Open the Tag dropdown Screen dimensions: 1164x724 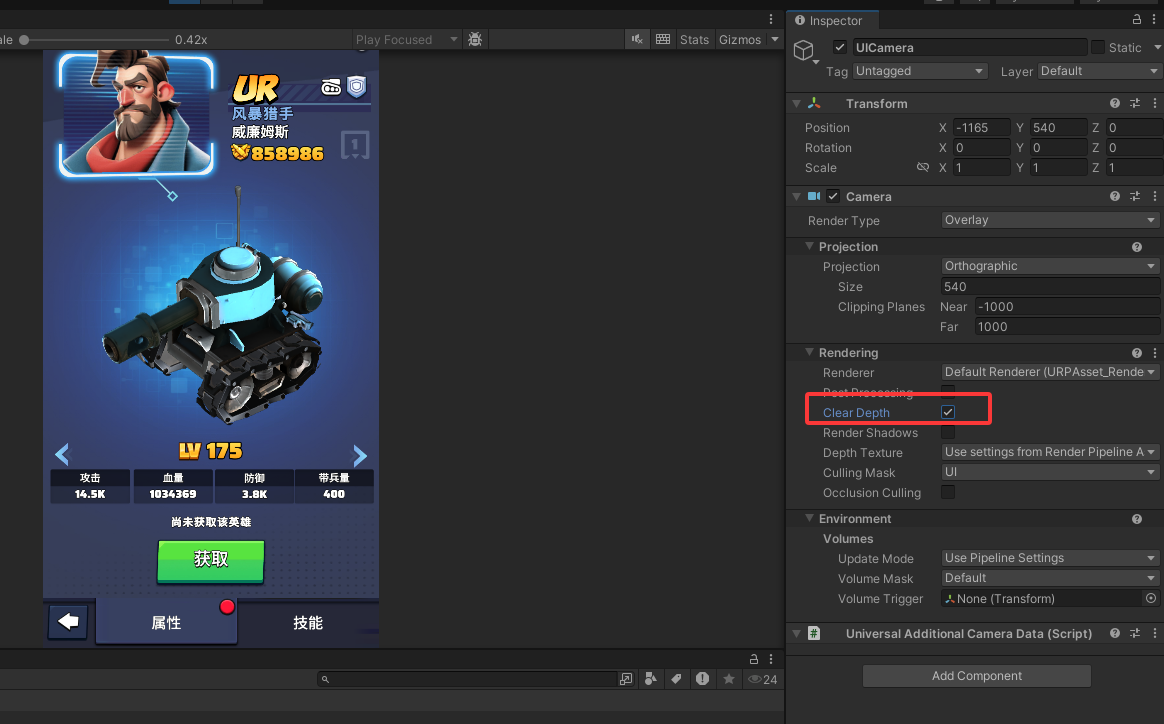[x=919, y=71]
